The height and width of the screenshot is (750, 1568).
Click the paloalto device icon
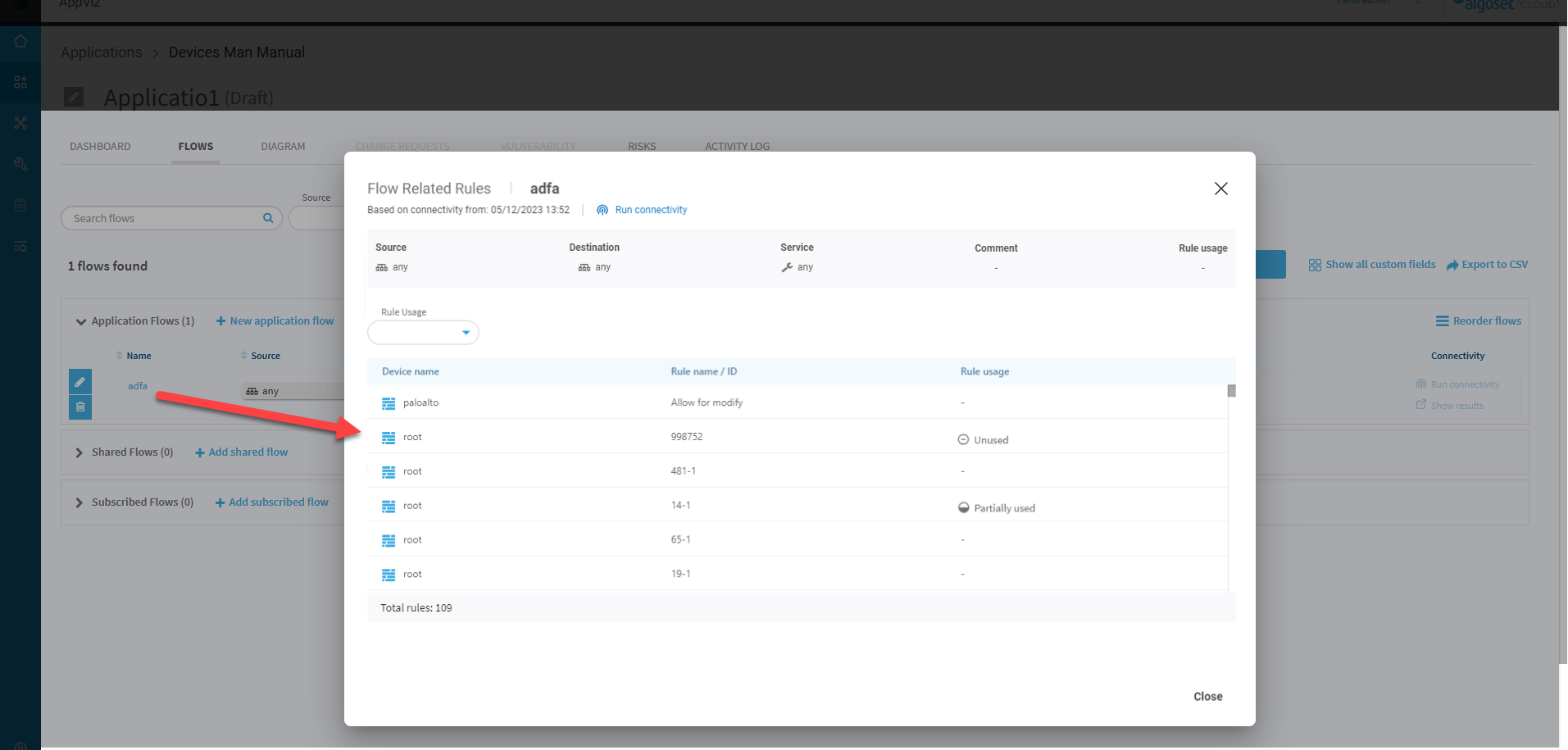point(389,403)
